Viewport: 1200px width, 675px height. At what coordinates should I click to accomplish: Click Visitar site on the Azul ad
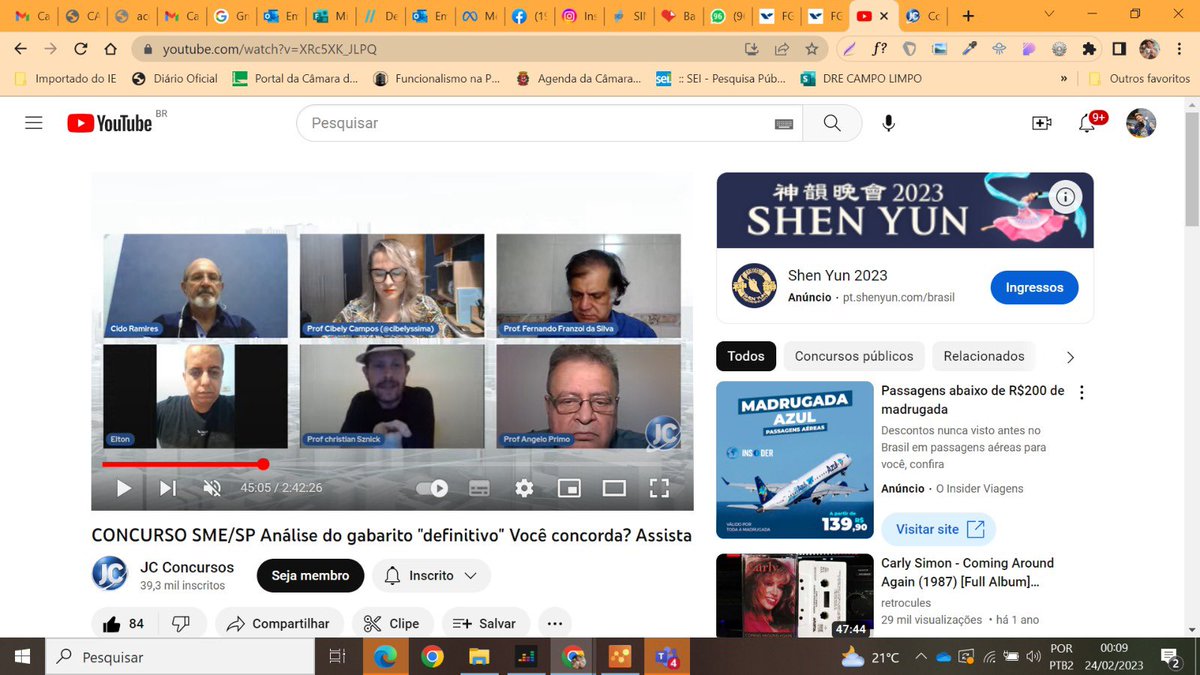[x=938, y=529]
